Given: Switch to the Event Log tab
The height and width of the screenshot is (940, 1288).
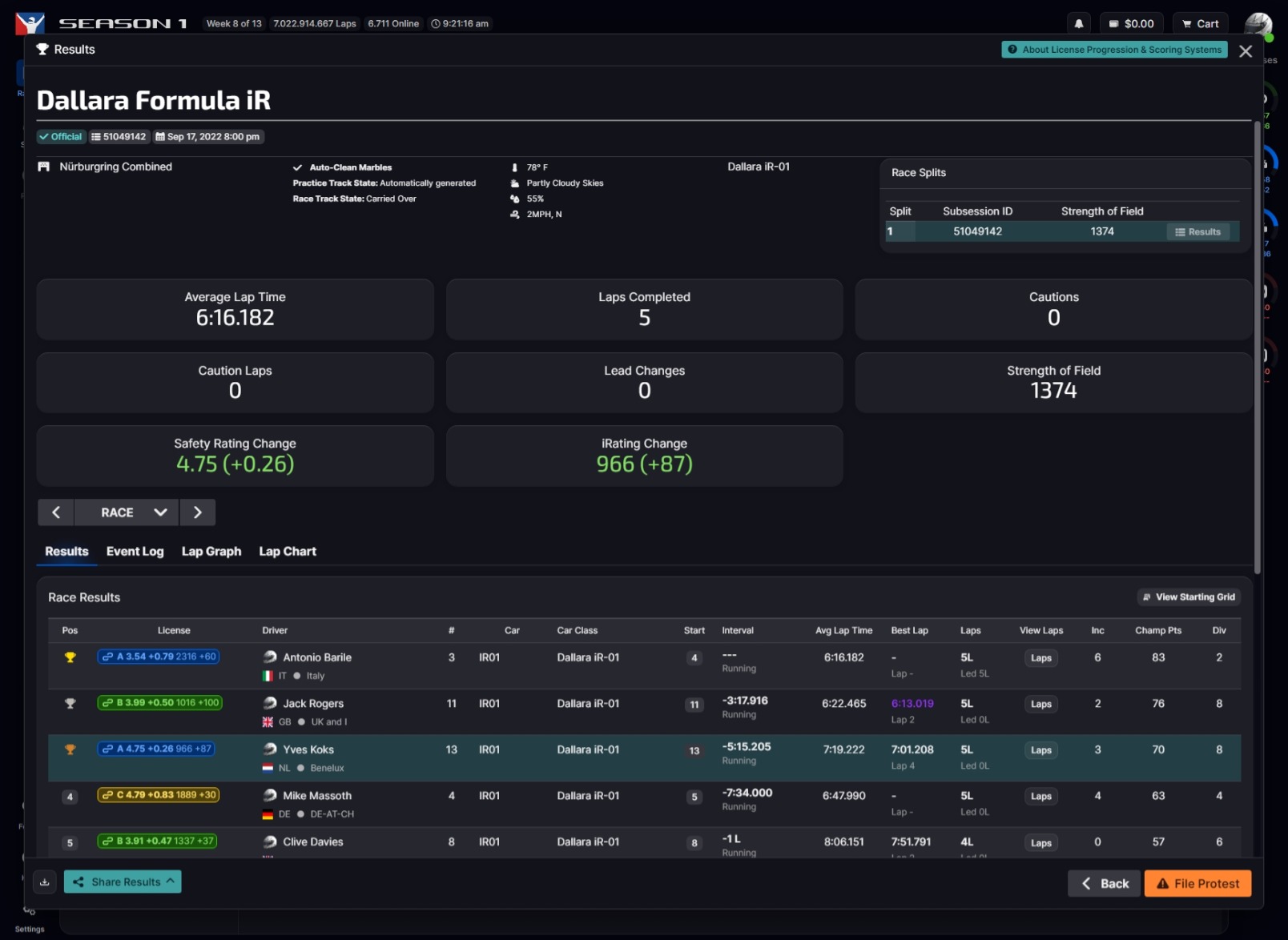Looking at the screenshot, I should point(135,552).
